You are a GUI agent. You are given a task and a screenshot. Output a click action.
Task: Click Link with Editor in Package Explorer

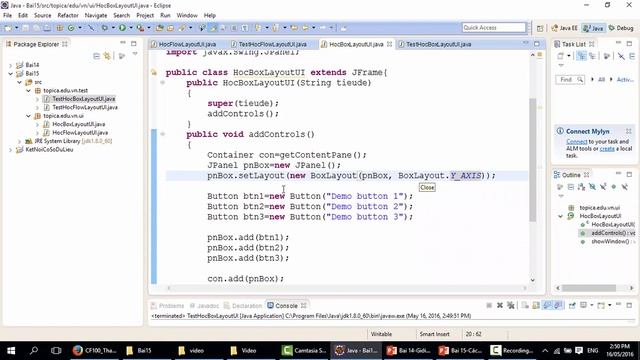coord(107,56)
